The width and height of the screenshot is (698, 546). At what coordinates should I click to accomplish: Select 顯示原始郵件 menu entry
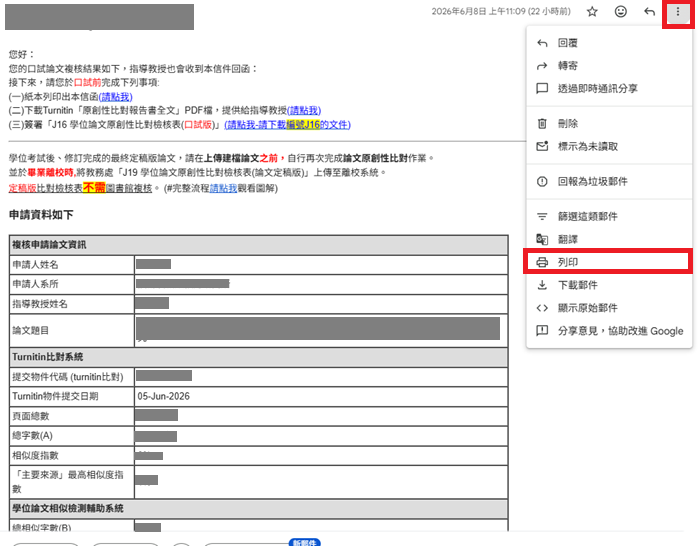[x=609, y=308]
